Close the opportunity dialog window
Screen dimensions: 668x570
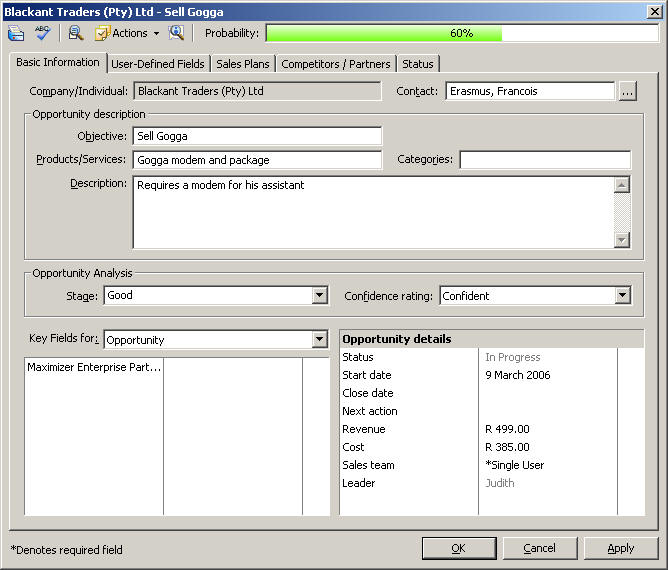click(x=655, y=11)
